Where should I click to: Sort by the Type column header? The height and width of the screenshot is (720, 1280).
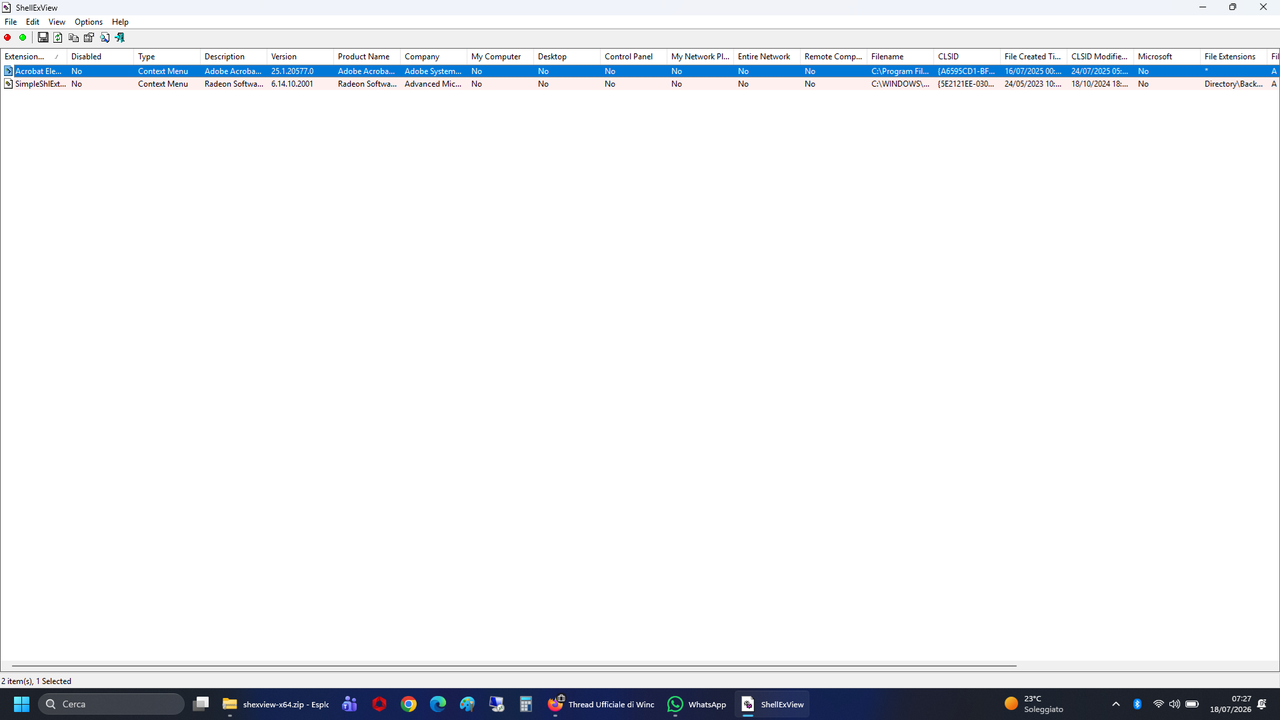(x=167, y=57)
